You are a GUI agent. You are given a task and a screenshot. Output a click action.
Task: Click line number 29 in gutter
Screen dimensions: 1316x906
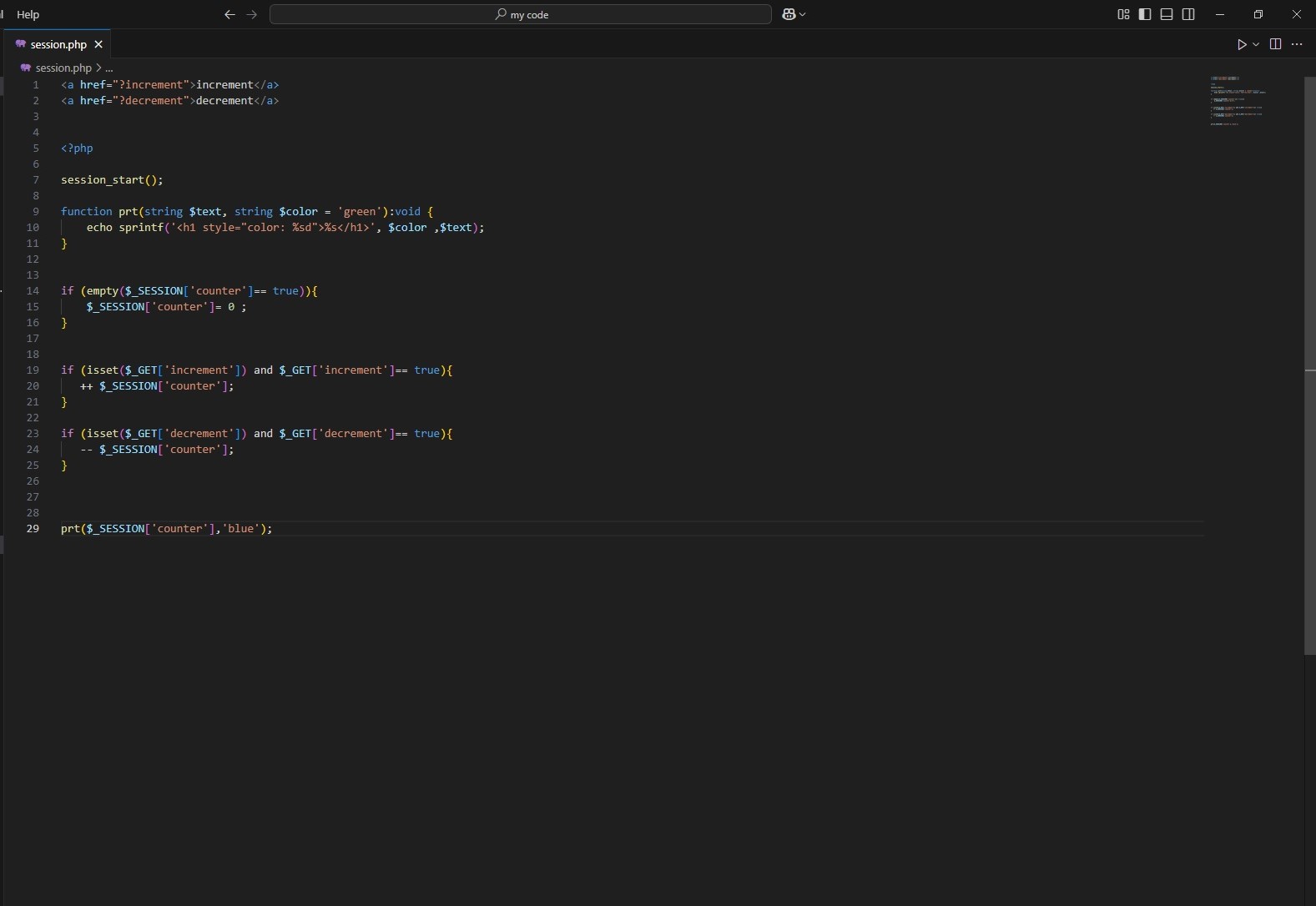pyautogui.click(x=33, y=528)
